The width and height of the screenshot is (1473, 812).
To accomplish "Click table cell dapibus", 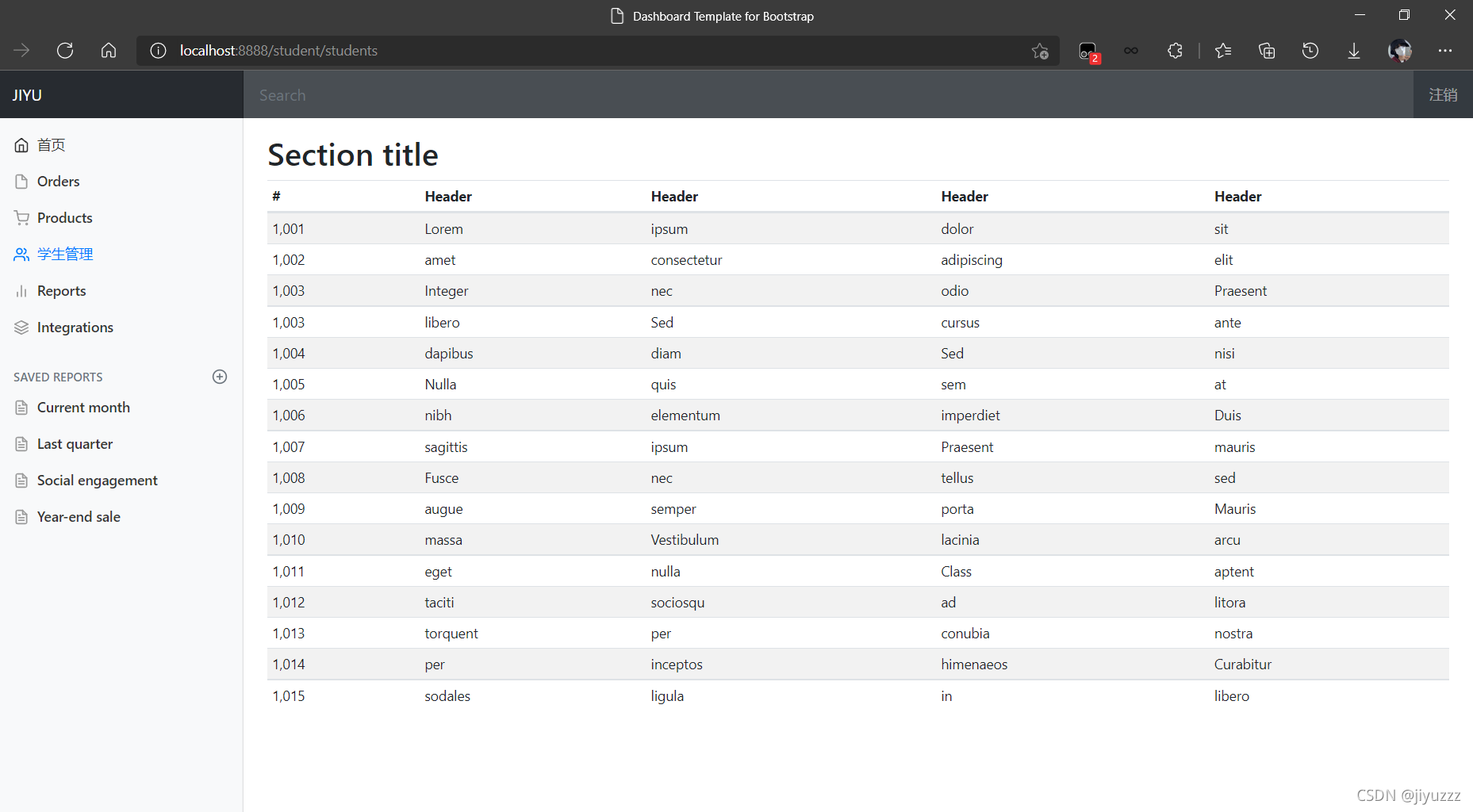I will point(449,354).
